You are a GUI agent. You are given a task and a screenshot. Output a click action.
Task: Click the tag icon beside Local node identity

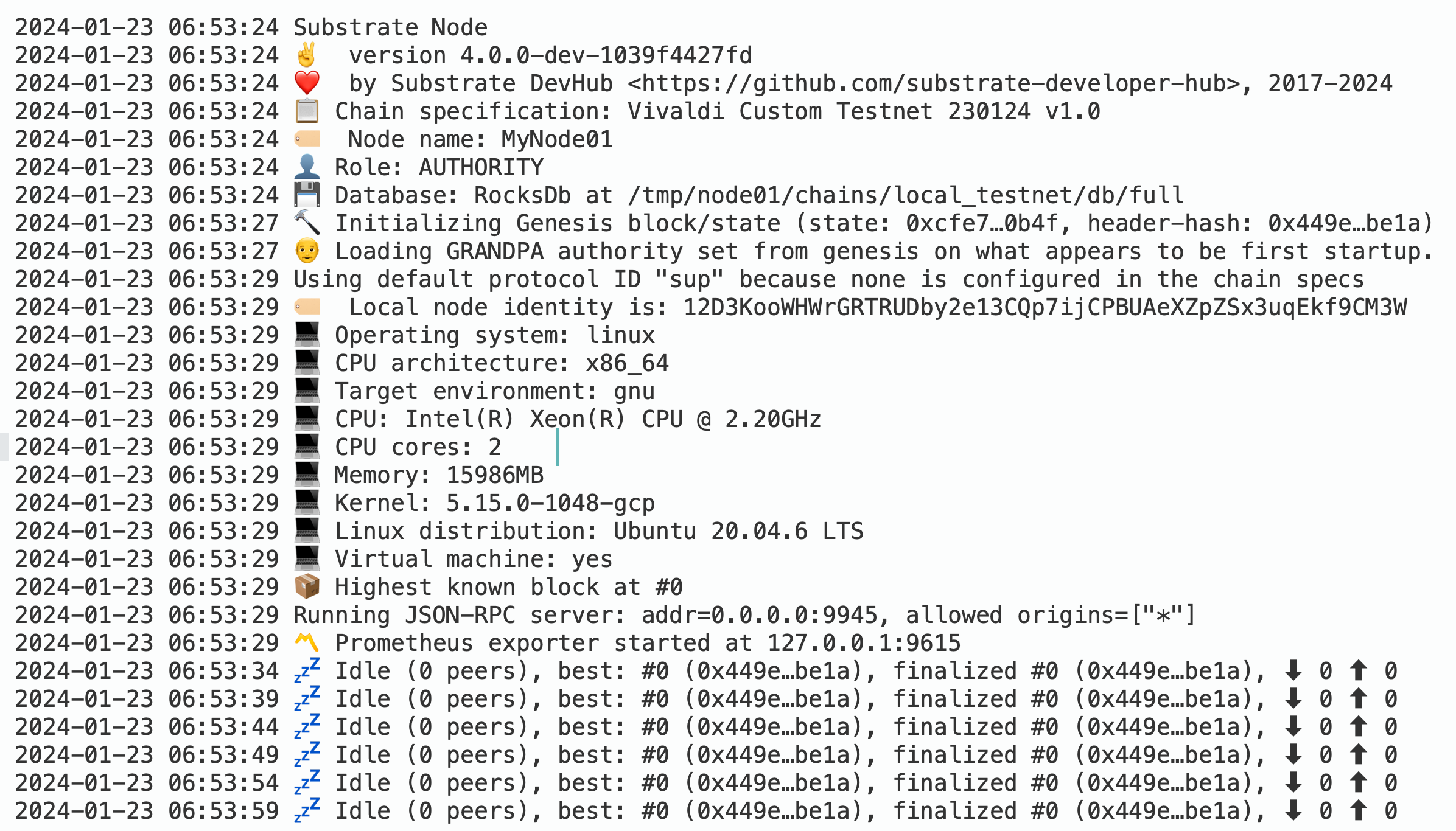click(307, 307)
